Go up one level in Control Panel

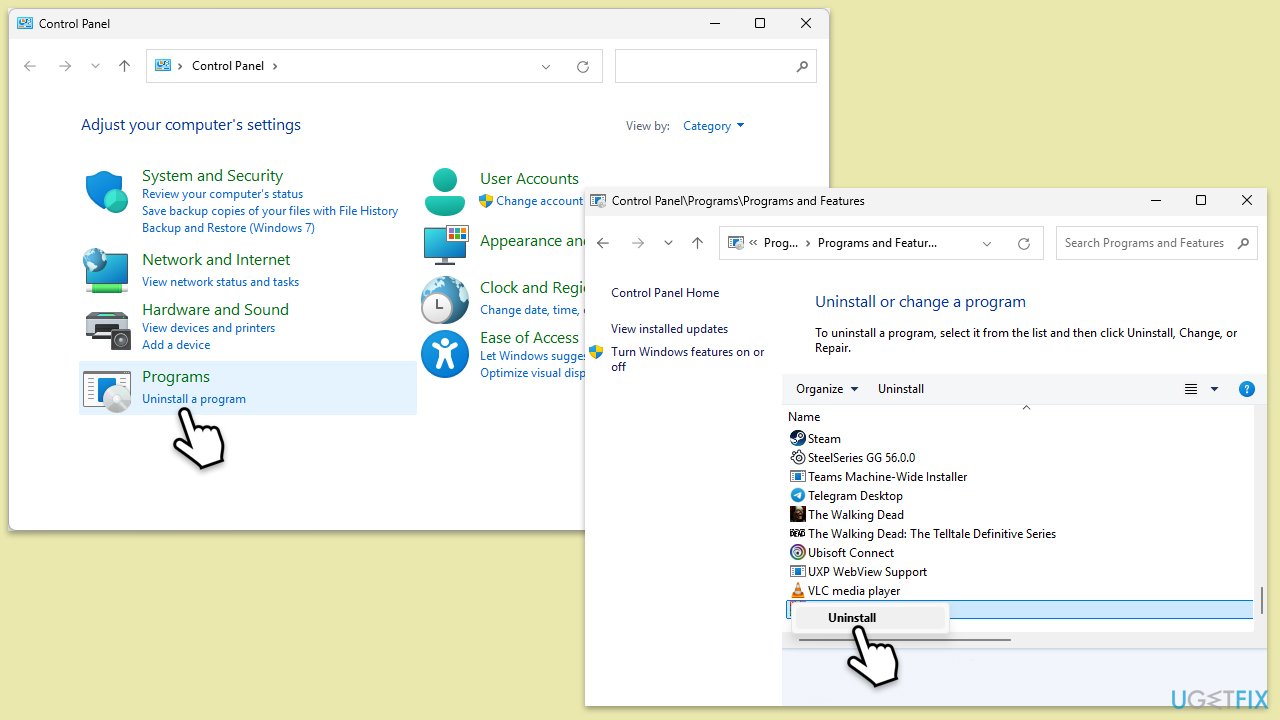(x=124, y=66)
